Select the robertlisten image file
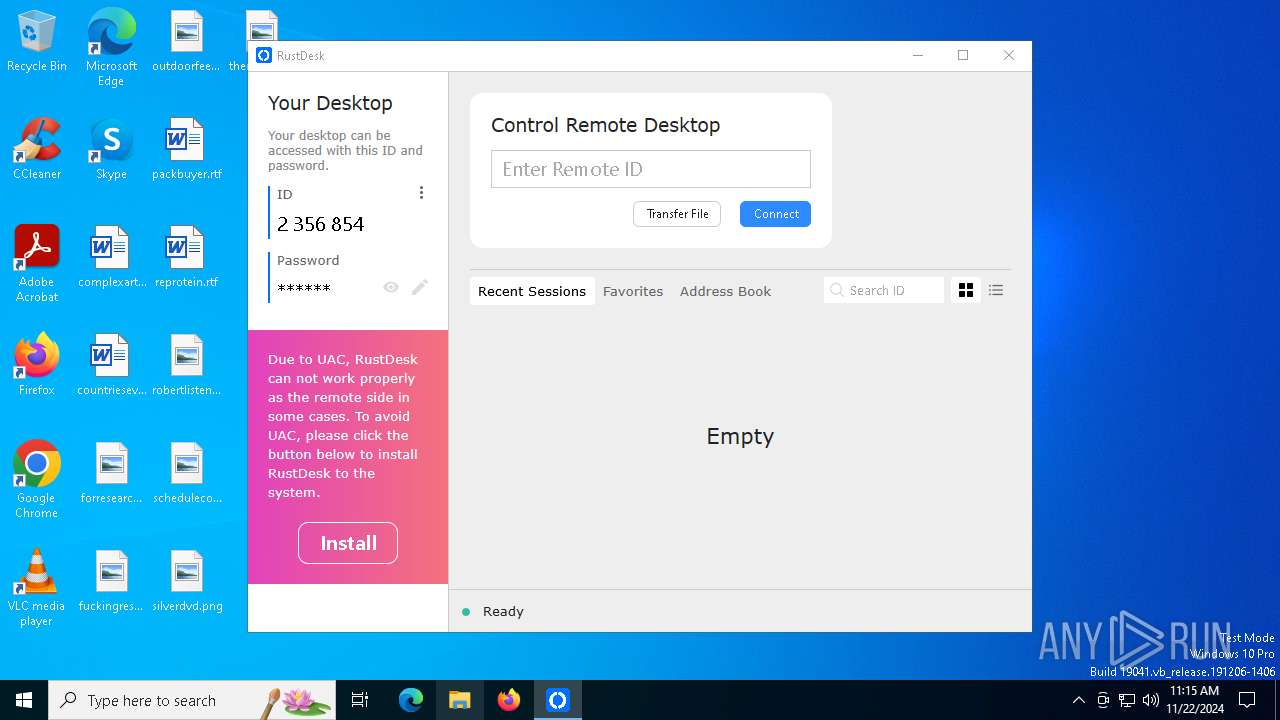Viewport: 1280px width, 720px height. coord(186,365)
